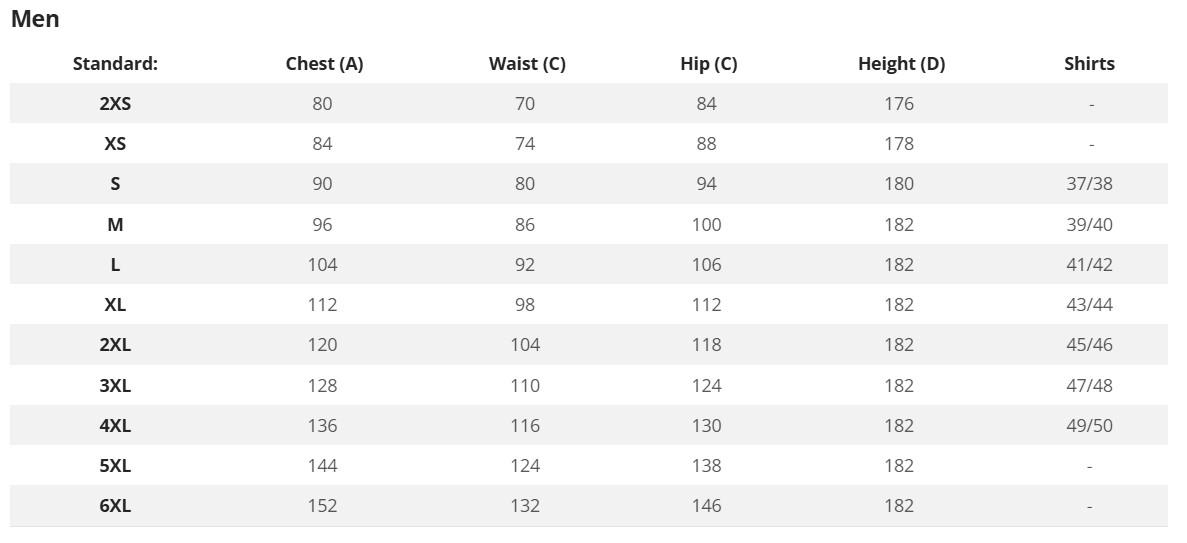Select the Standard: header cell
Image resolution: width=1187 pixels, height=543 pixels.
tap(115, 64)
